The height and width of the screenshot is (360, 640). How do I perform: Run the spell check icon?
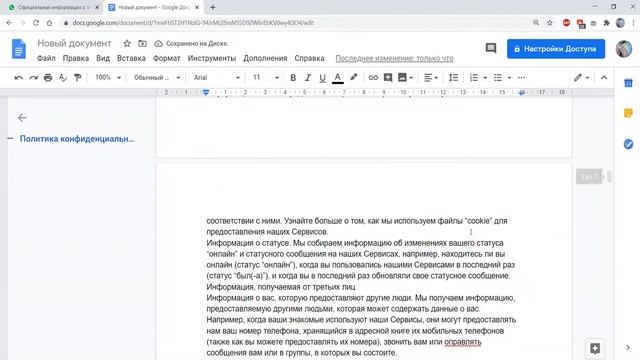63,78
